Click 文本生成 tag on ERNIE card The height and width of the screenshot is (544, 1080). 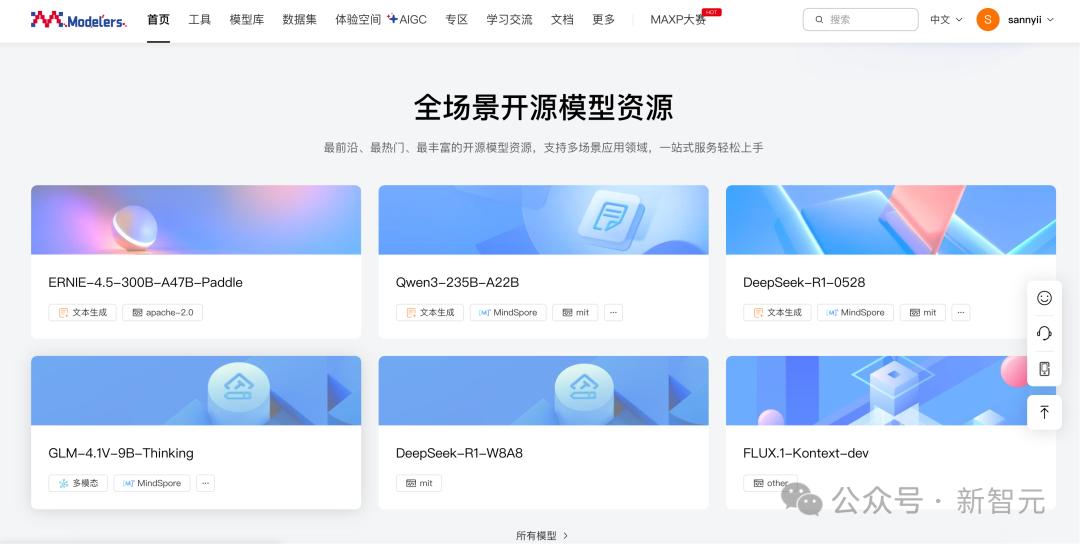83,313
